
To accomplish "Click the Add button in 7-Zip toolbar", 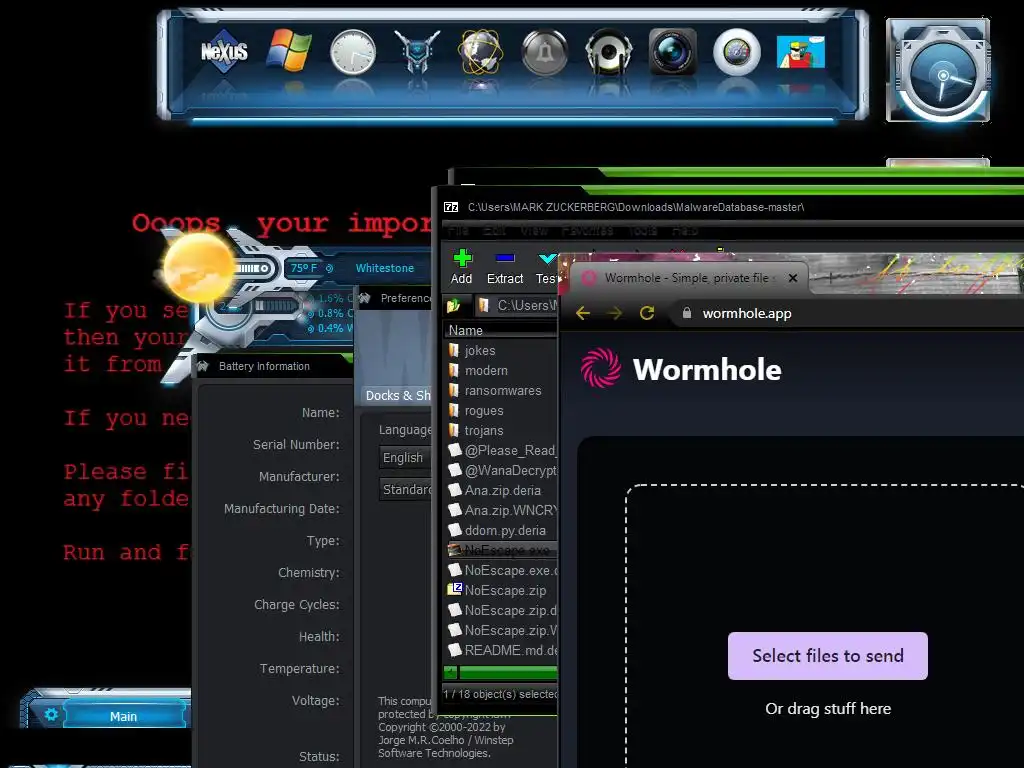I will click(x=462, y=266).
